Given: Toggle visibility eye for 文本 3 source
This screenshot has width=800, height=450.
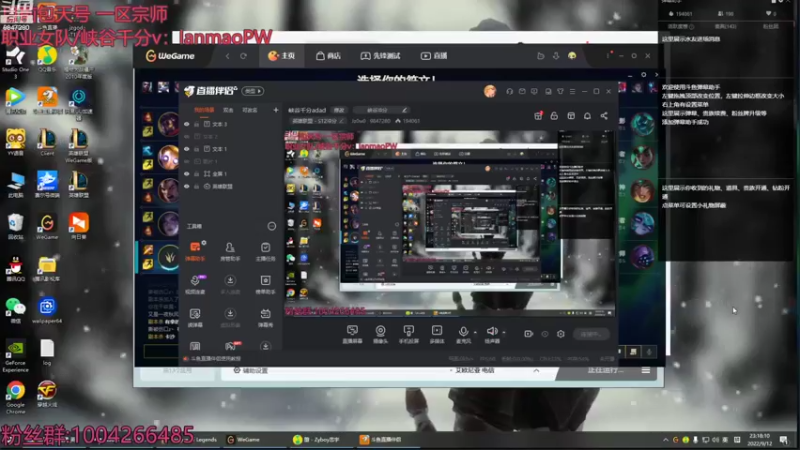Looking at the screenshot, I should (x=187, y=124).
